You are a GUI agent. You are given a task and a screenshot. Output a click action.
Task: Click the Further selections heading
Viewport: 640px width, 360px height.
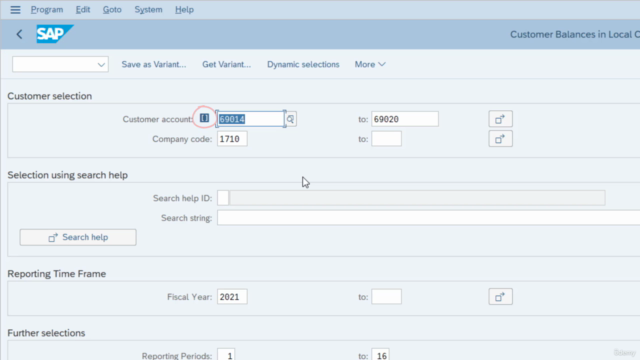(x=46, y=333)
